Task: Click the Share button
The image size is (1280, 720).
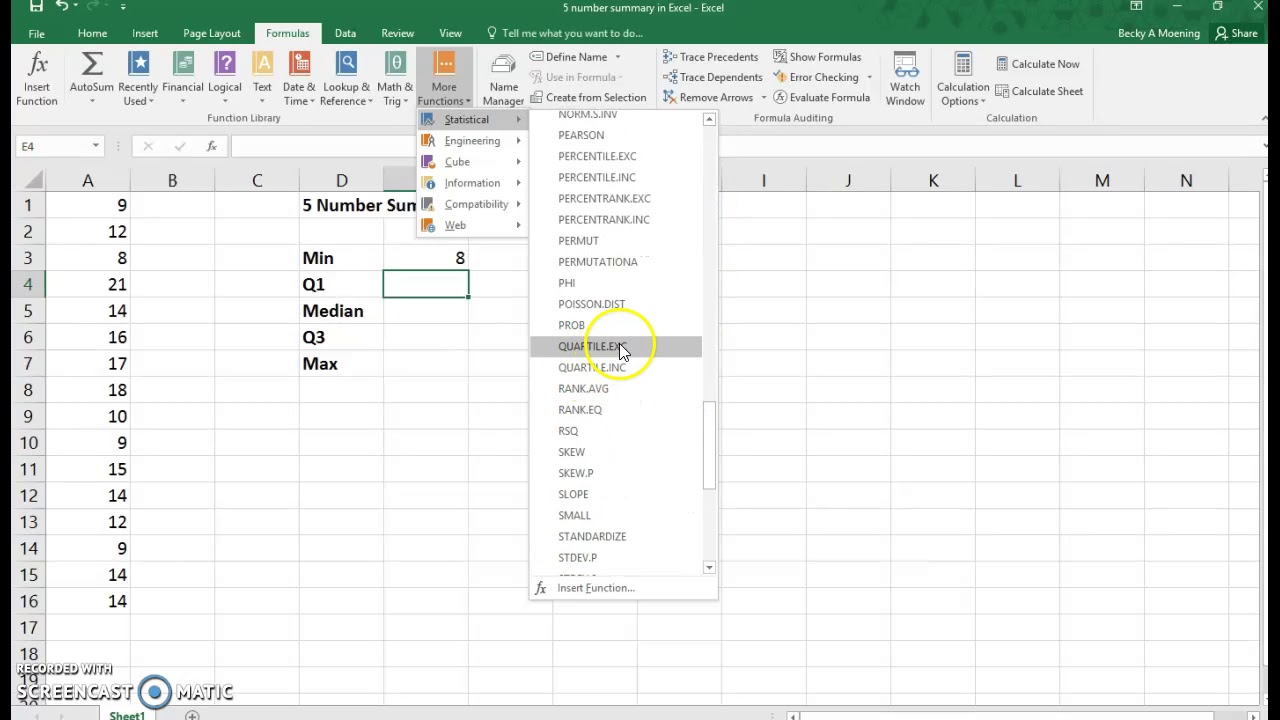Action: pos(1237,33)
